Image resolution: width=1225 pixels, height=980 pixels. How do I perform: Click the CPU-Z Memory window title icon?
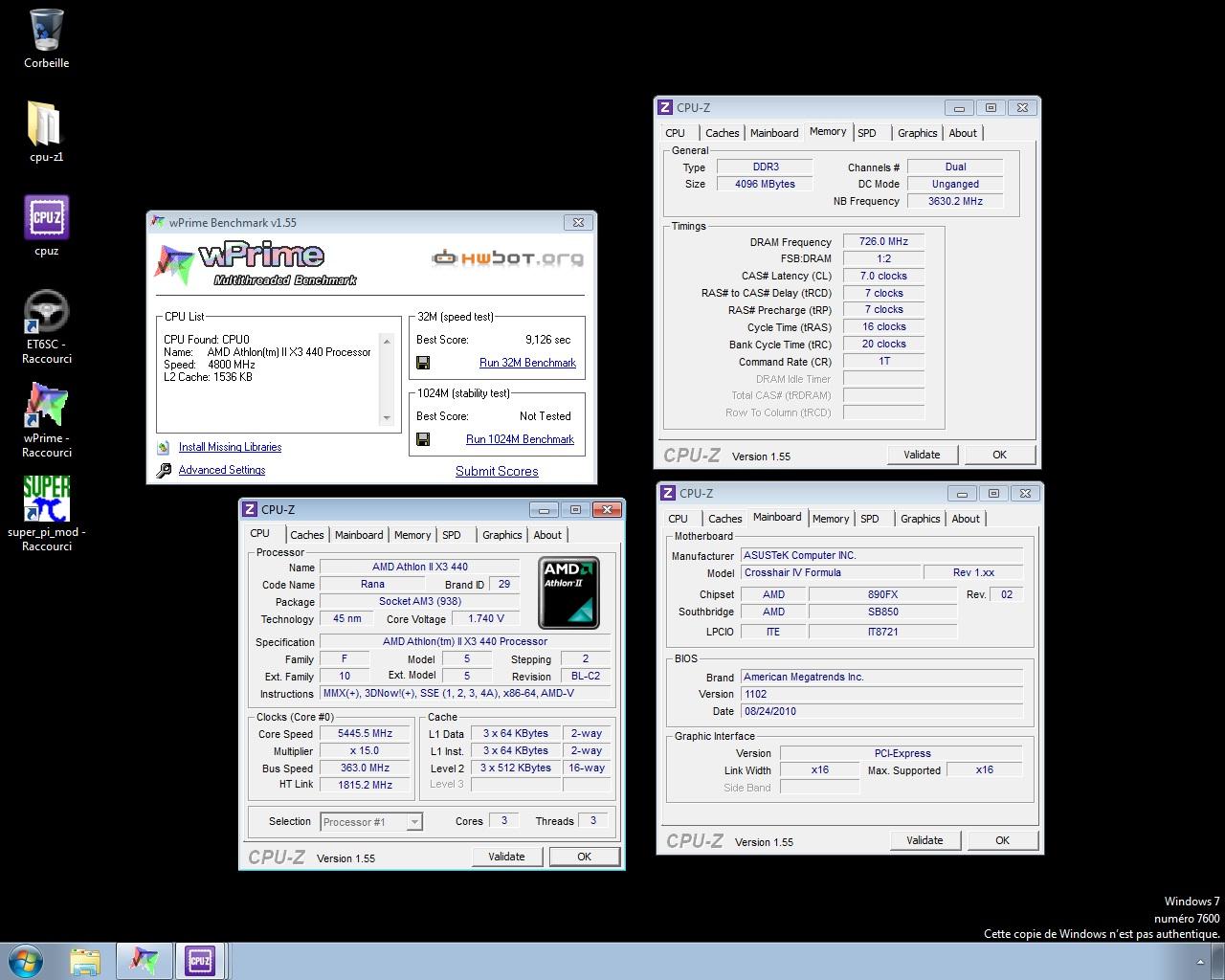[x=665, y=107]
